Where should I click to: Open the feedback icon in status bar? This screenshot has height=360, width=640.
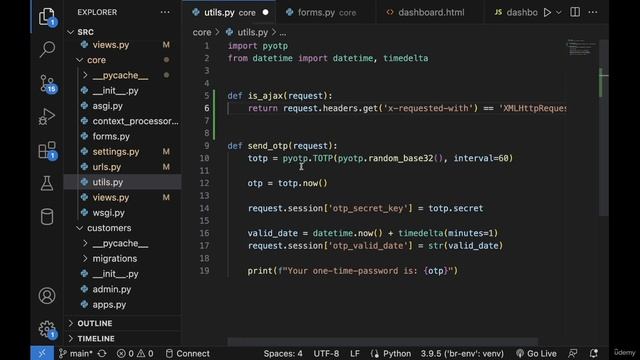[x=573, y=353]
